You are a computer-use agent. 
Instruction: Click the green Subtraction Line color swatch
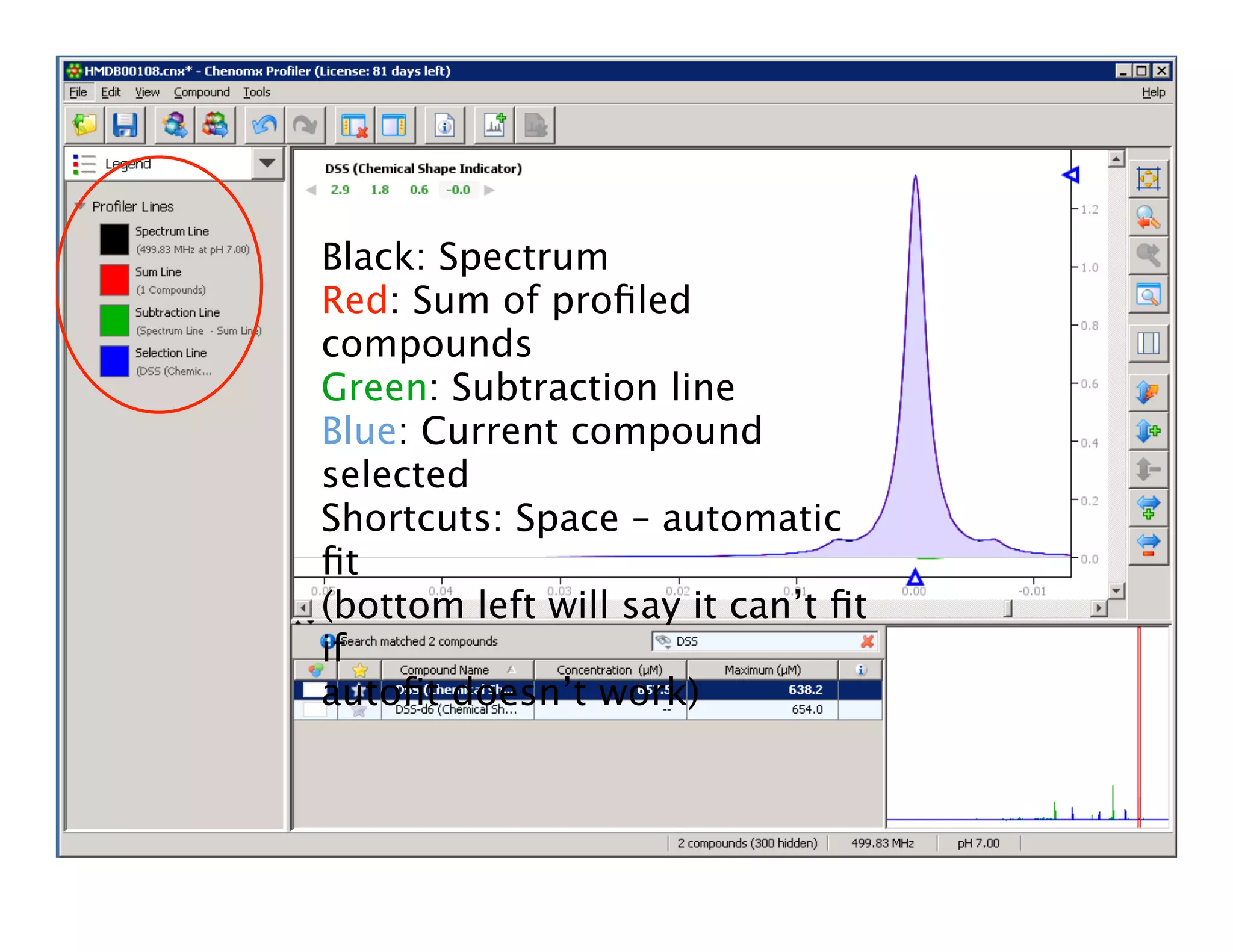point(114,321)
